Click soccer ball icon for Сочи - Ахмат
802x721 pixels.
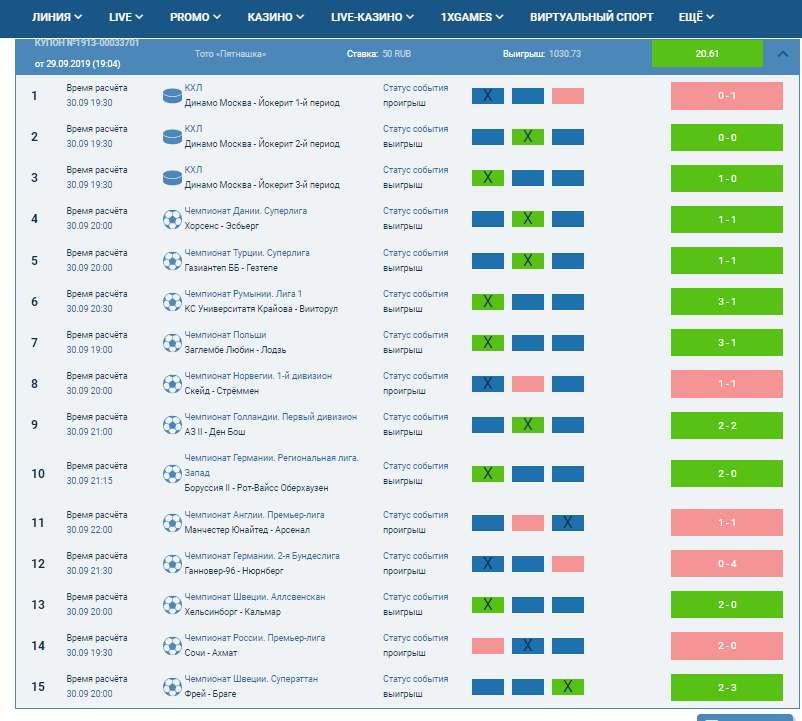[x=170, y=645]
